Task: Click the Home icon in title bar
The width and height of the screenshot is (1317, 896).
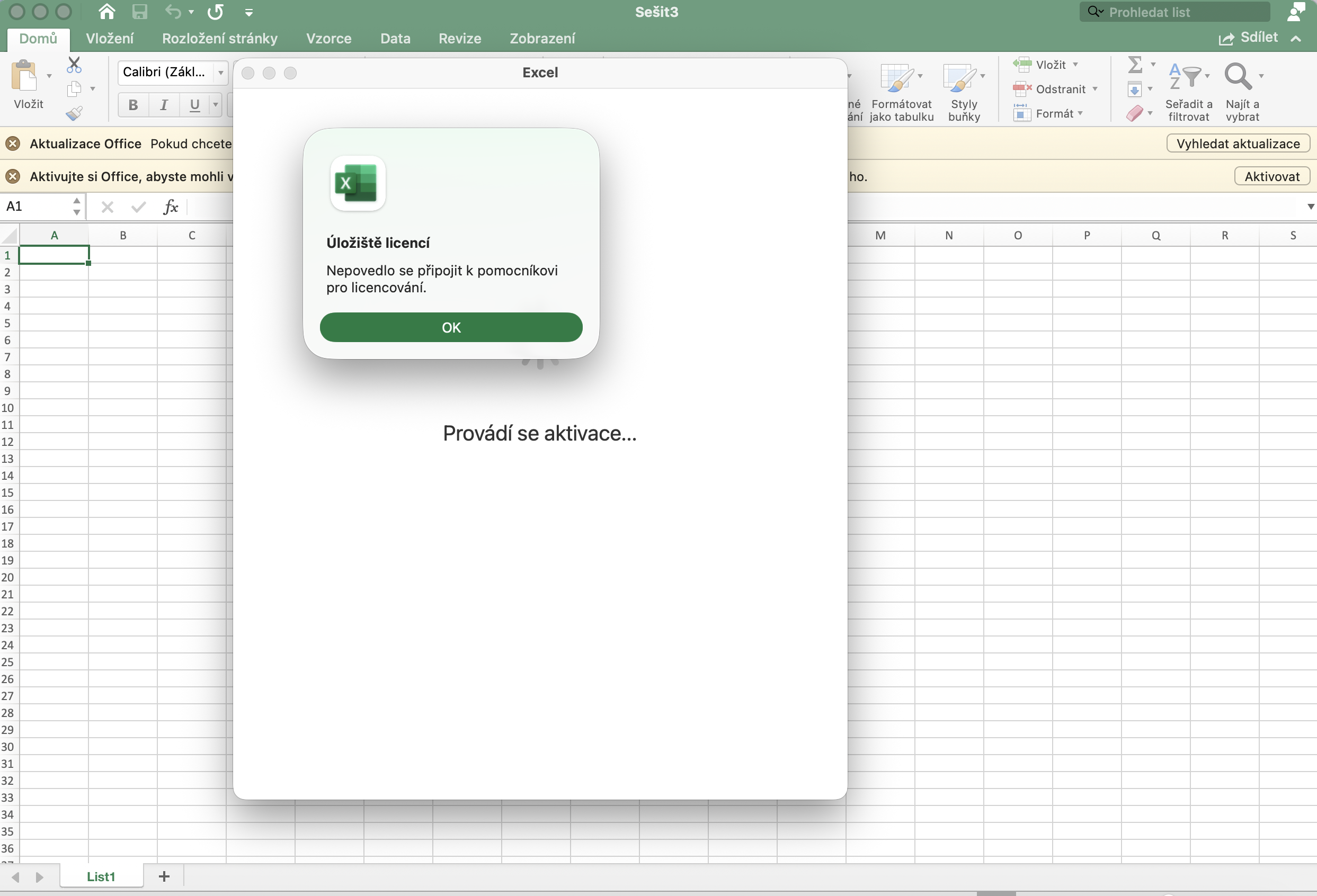Action: tap(106, 11)
